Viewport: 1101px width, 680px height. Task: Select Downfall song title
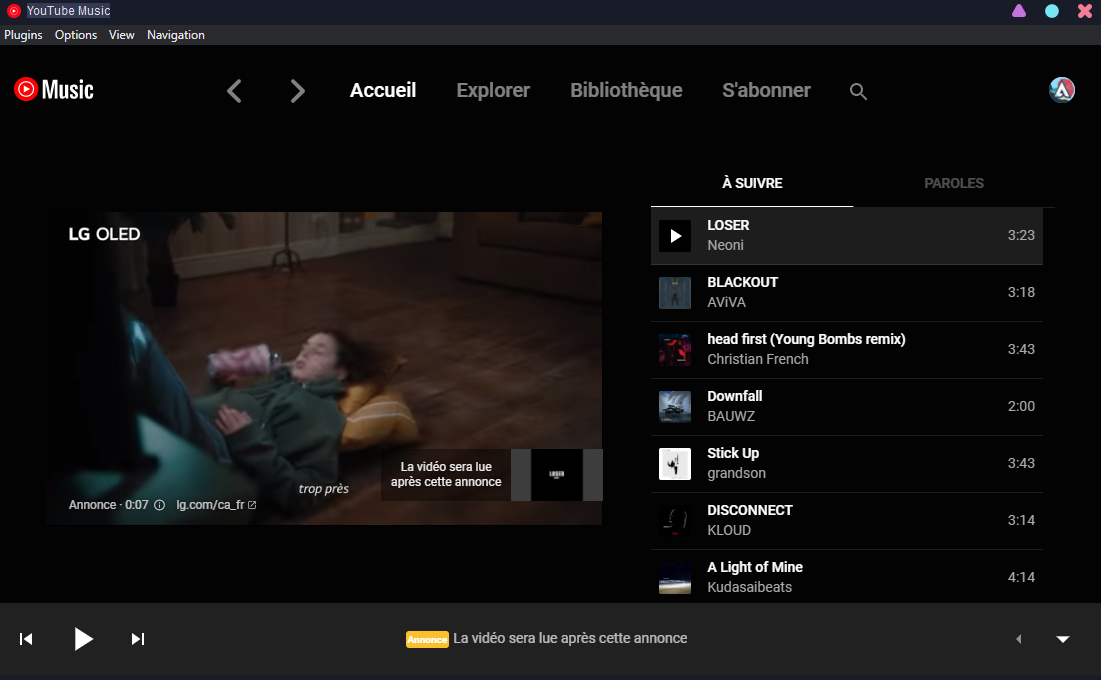[734, 396]
